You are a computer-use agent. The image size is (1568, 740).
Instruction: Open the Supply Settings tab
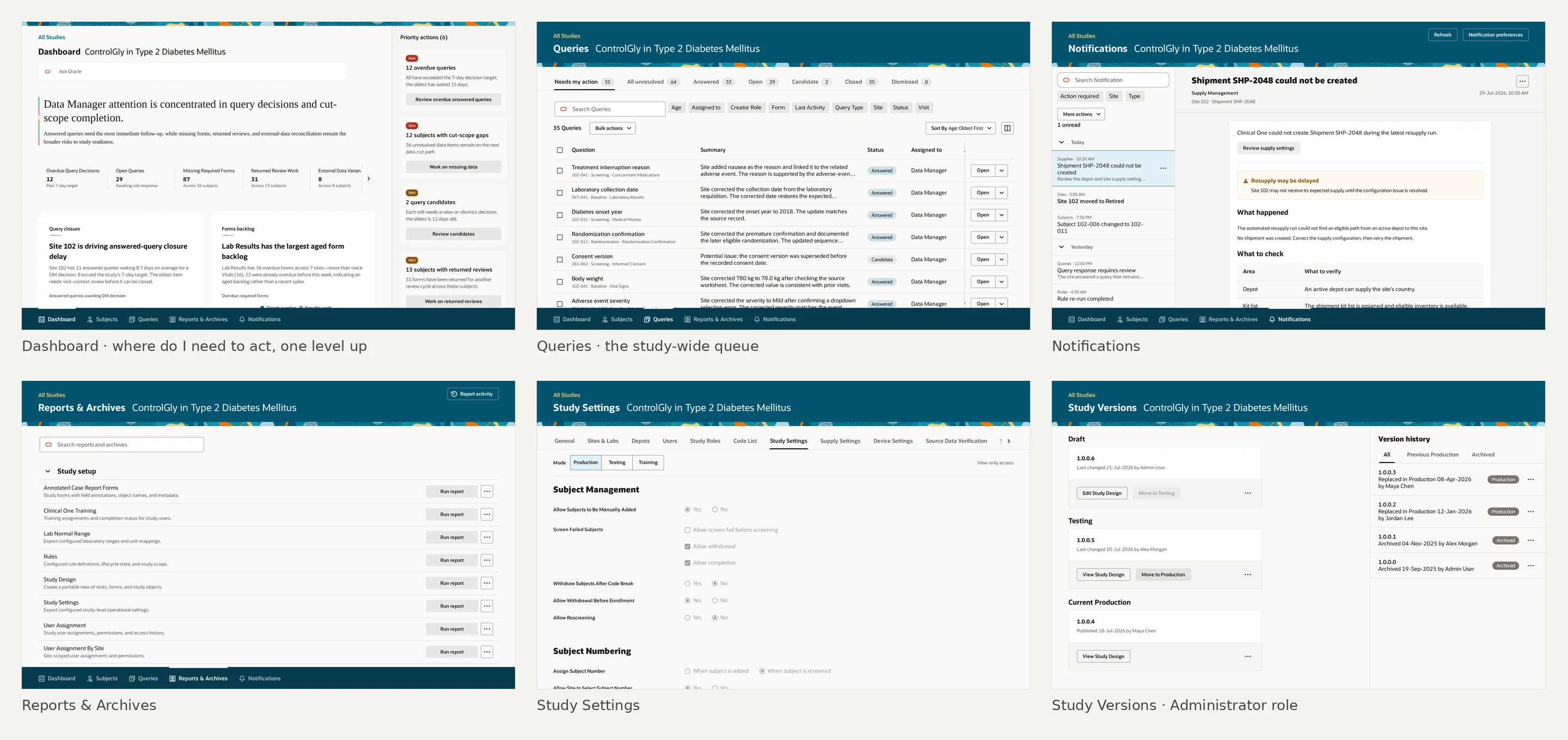tap(840, 441)
